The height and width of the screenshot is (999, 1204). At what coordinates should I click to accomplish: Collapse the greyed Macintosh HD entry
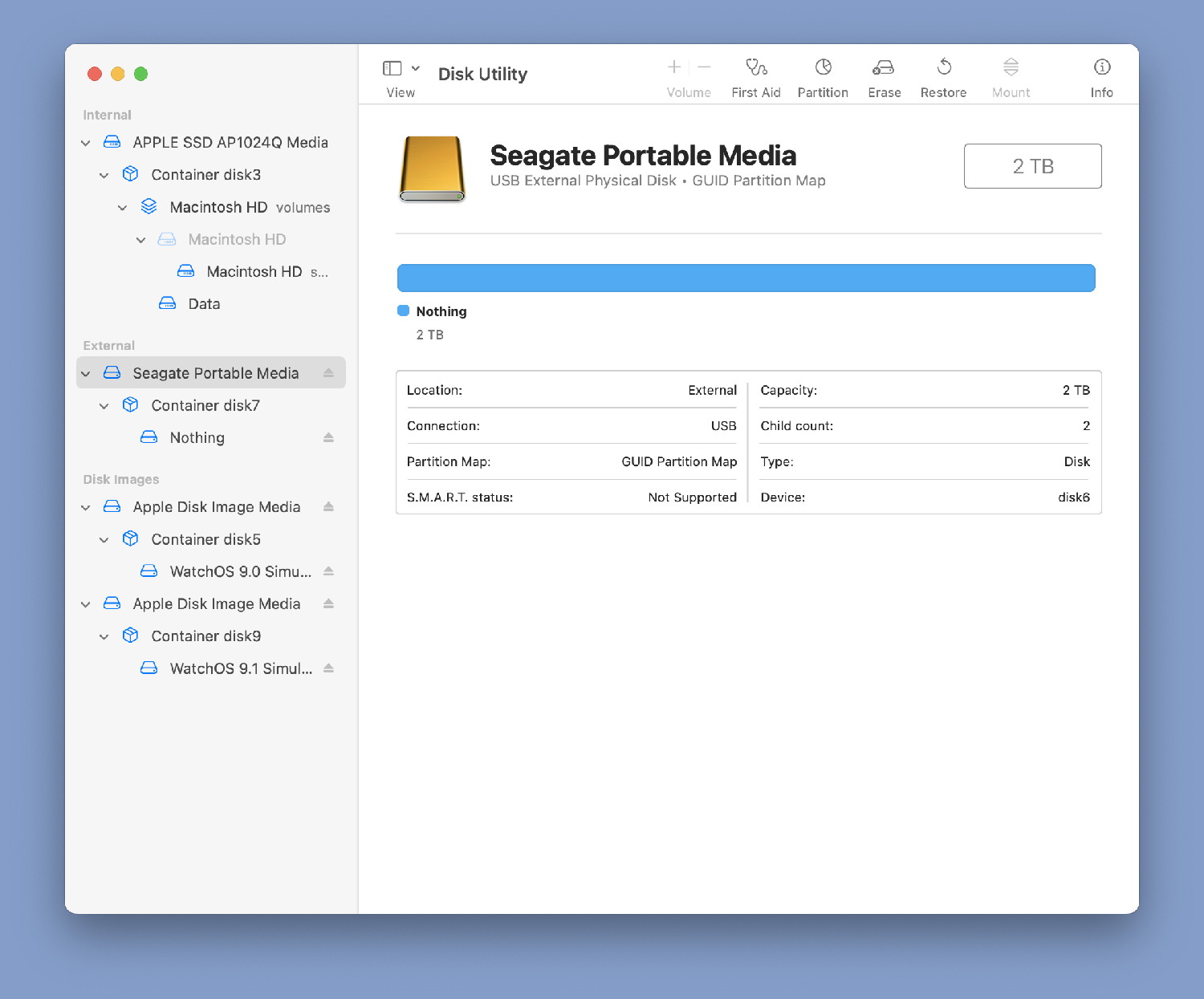pos(141,240)
